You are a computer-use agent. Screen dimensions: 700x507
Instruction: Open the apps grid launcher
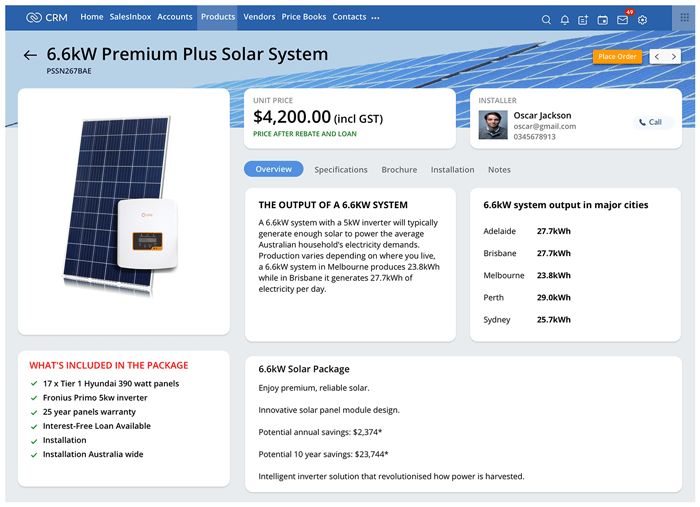coord(685,18)
